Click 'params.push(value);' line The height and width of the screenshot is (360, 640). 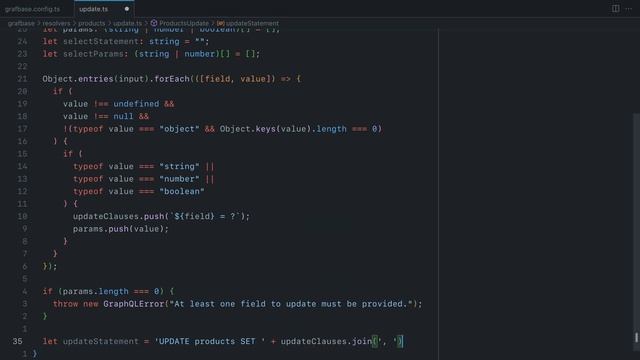click(x=121, y=229)
